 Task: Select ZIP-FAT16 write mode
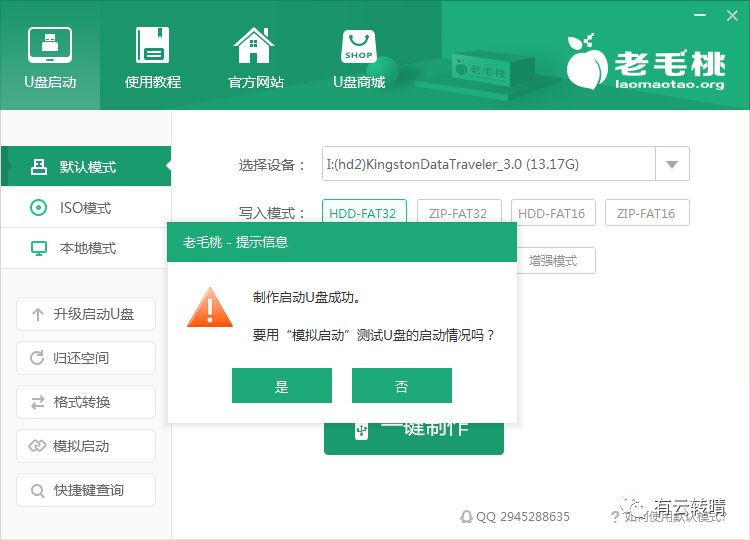pyautogui.click(x=647, y=212)
